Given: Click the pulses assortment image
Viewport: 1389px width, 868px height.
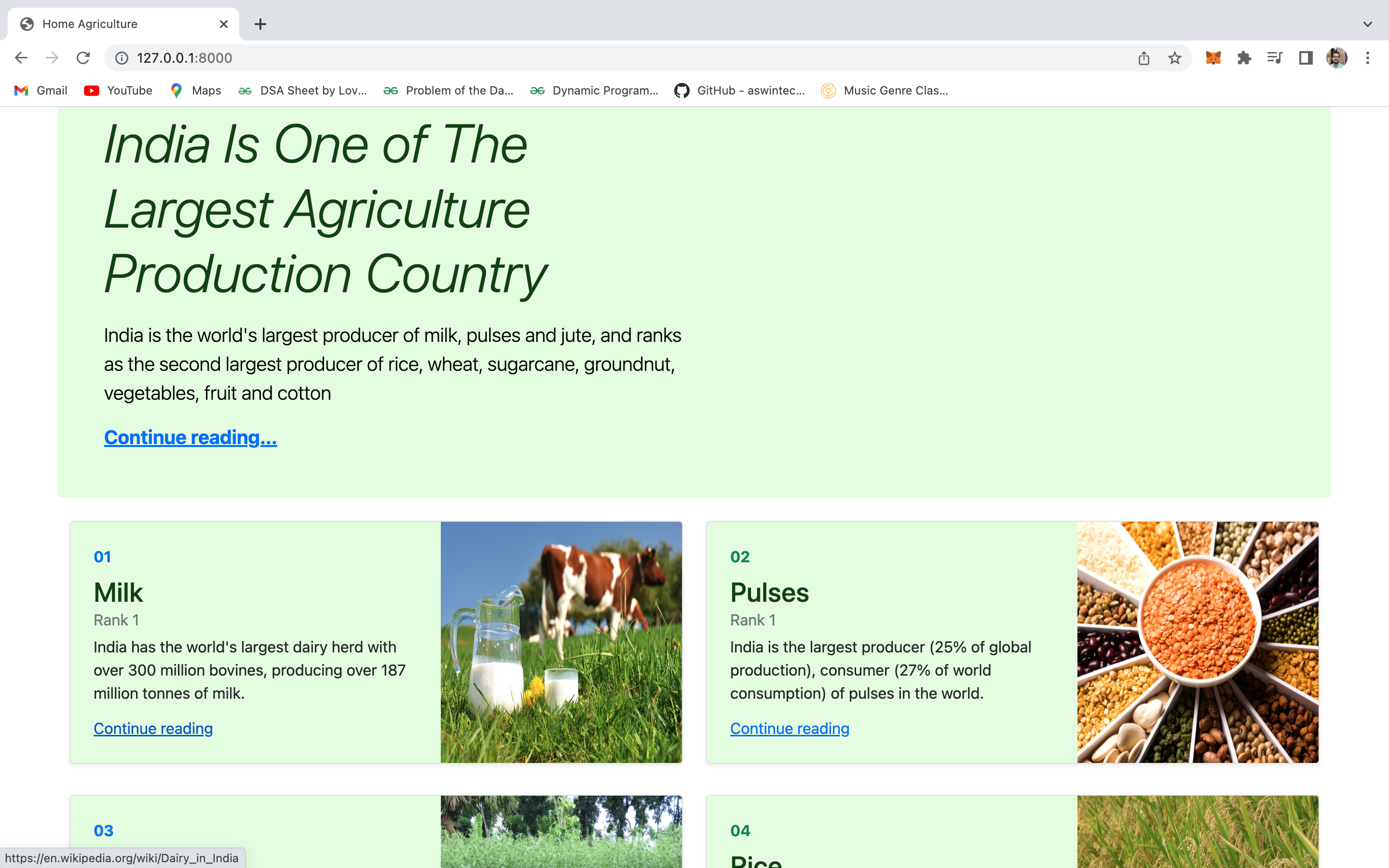Looking at the screenshot, I should 1198,642.
